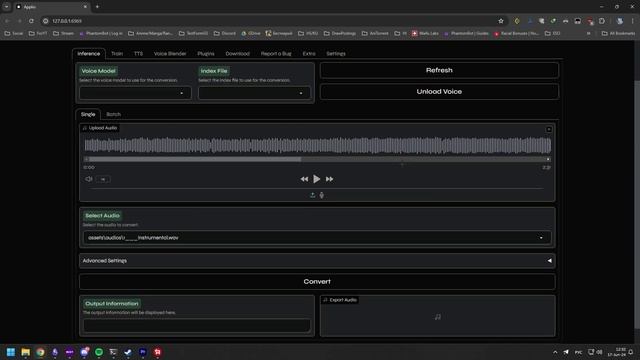
Task: Remove the uploaded audio with the corner X
Action: [x=549, y=129]
